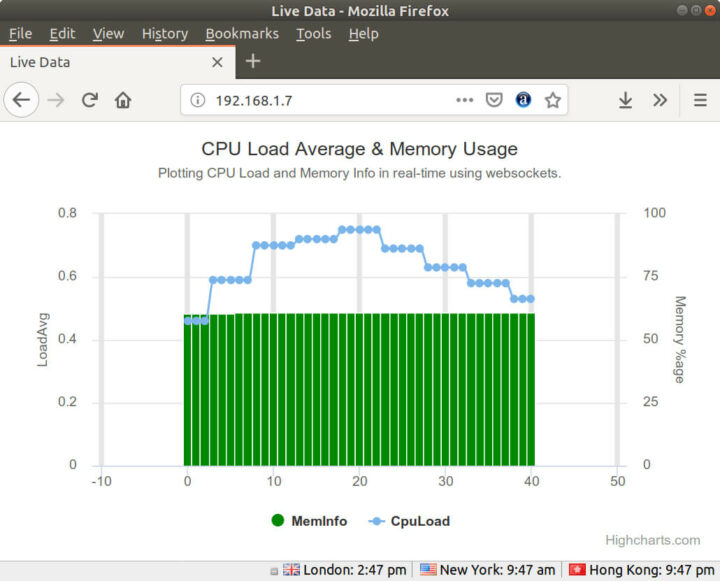Click London clock in status bar
Viewport: 720px width, 581px height.
[354, 570]
